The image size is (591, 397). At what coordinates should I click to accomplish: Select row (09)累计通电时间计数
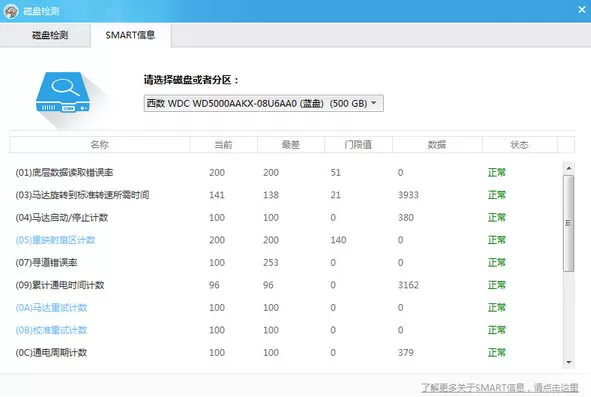point(286,285)
